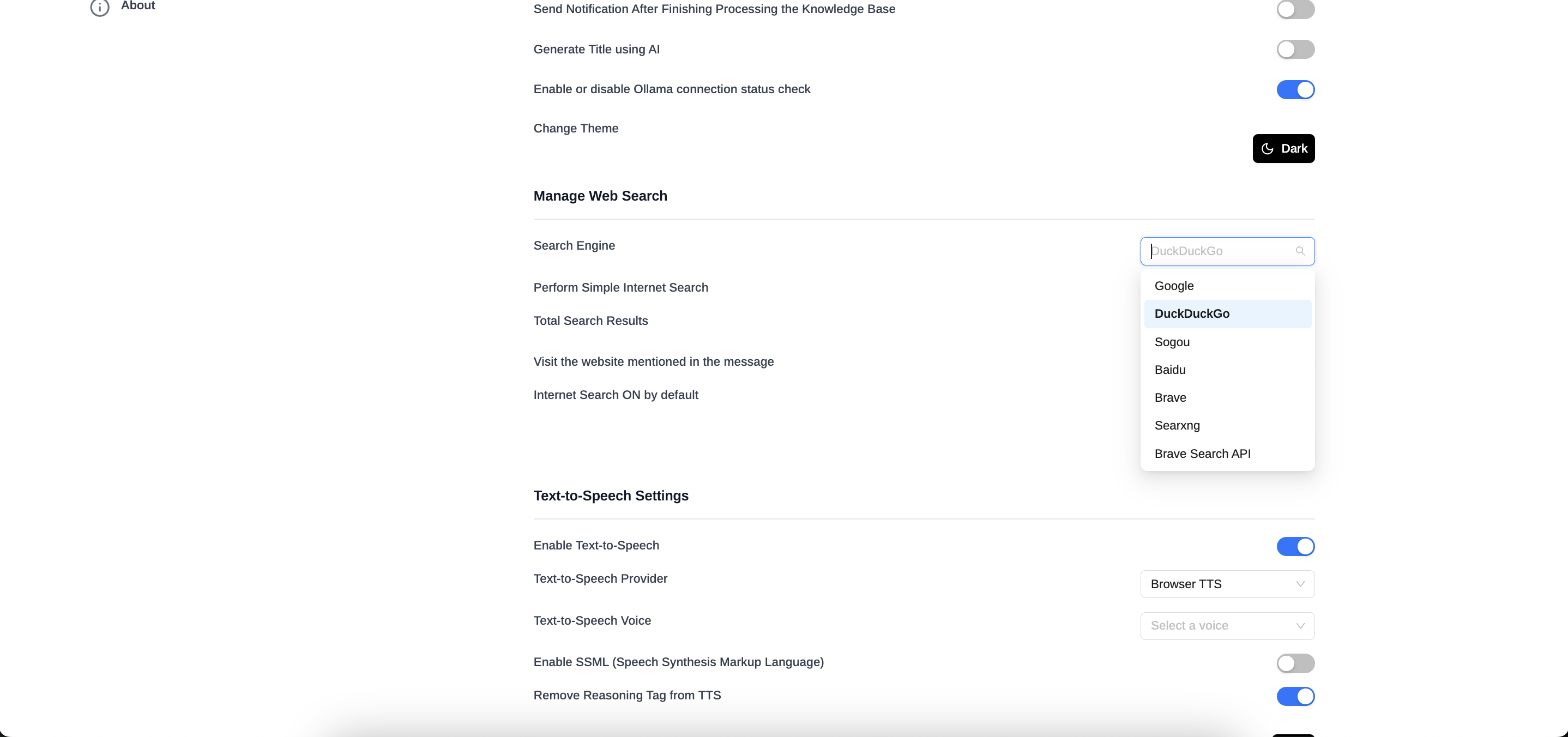Pick Sogou as search engine

[1172, 342]
